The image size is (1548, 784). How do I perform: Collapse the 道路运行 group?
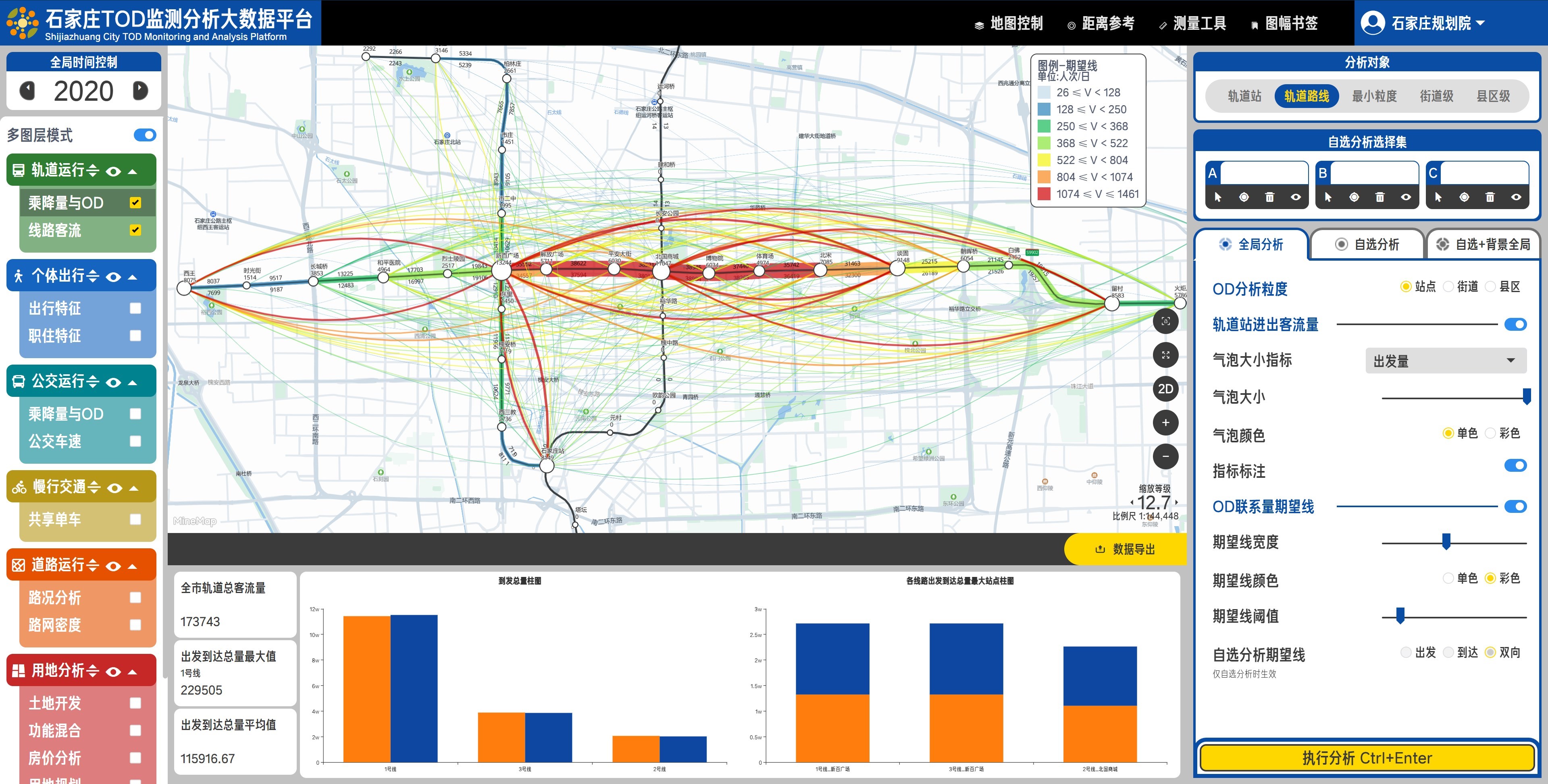(x=133, y=566)
